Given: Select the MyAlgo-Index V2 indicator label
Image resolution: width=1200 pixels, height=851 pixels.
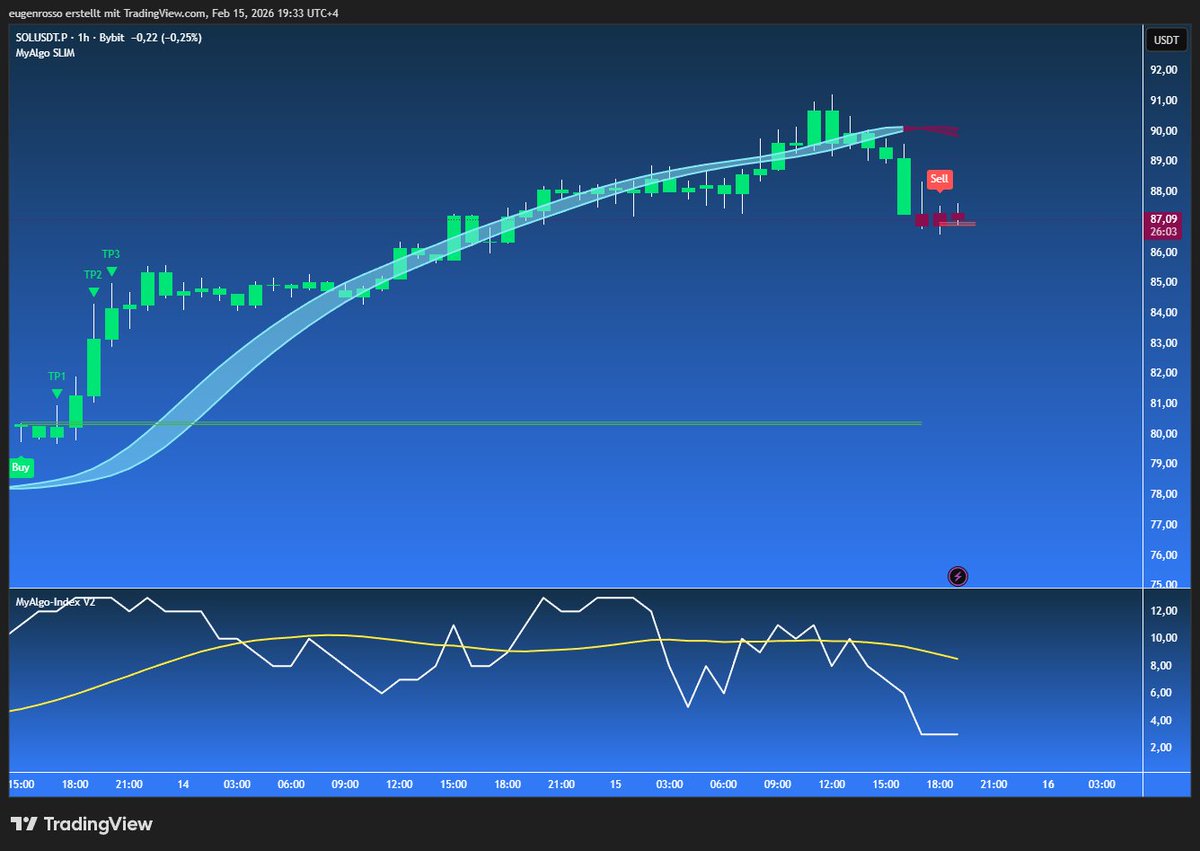Looking at the screenshot, I should [55, 601].
